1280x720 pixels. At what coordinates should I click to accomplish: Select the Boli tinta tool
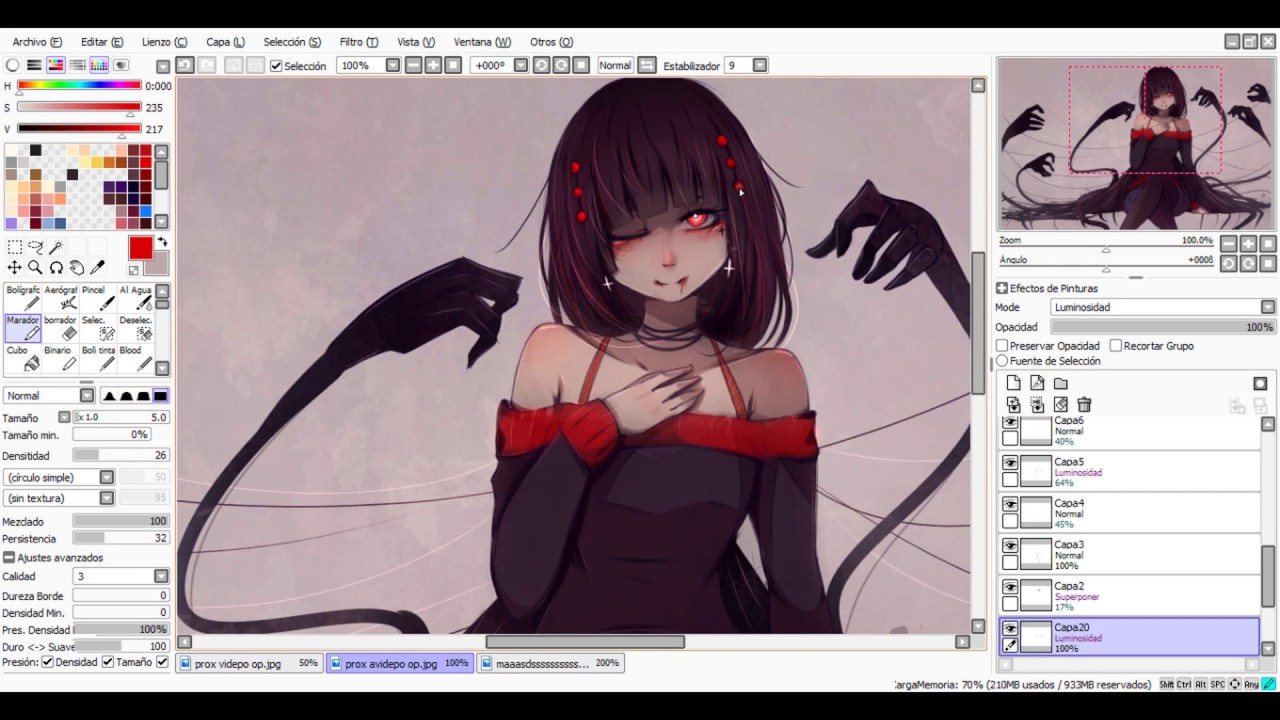(97, 359)
